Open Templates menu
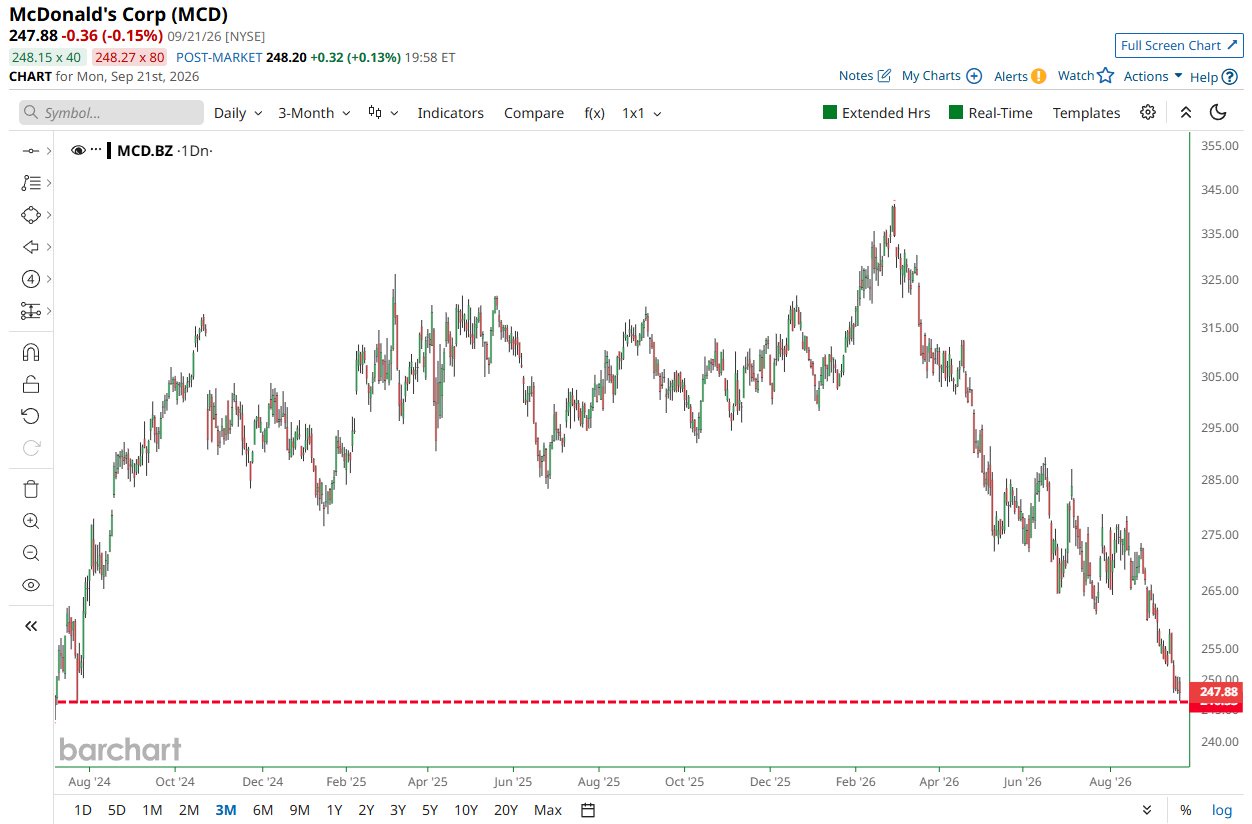Viewport: 1252px width, 824px height. tap(1086, 113)
